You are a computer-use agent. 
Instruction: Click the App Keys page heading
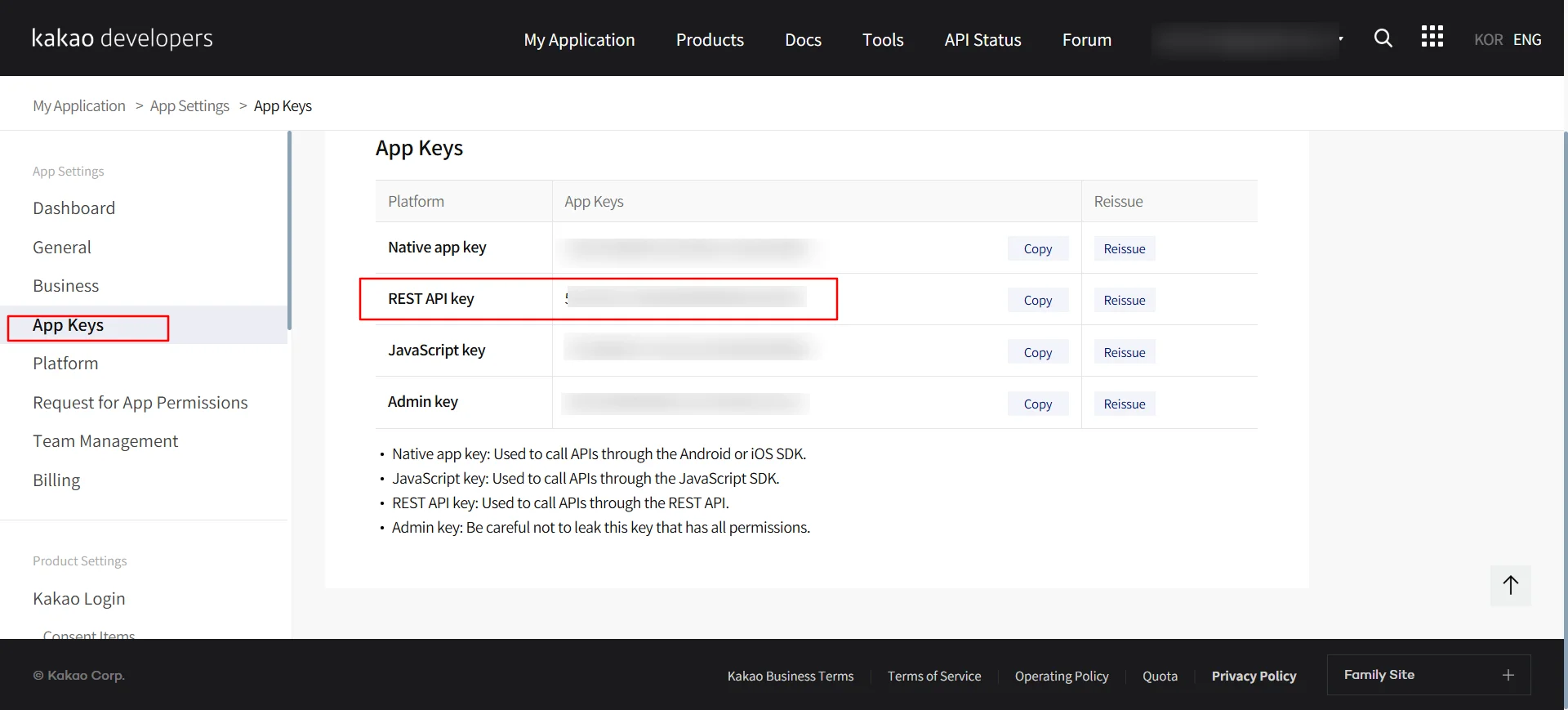coord(419,149)
